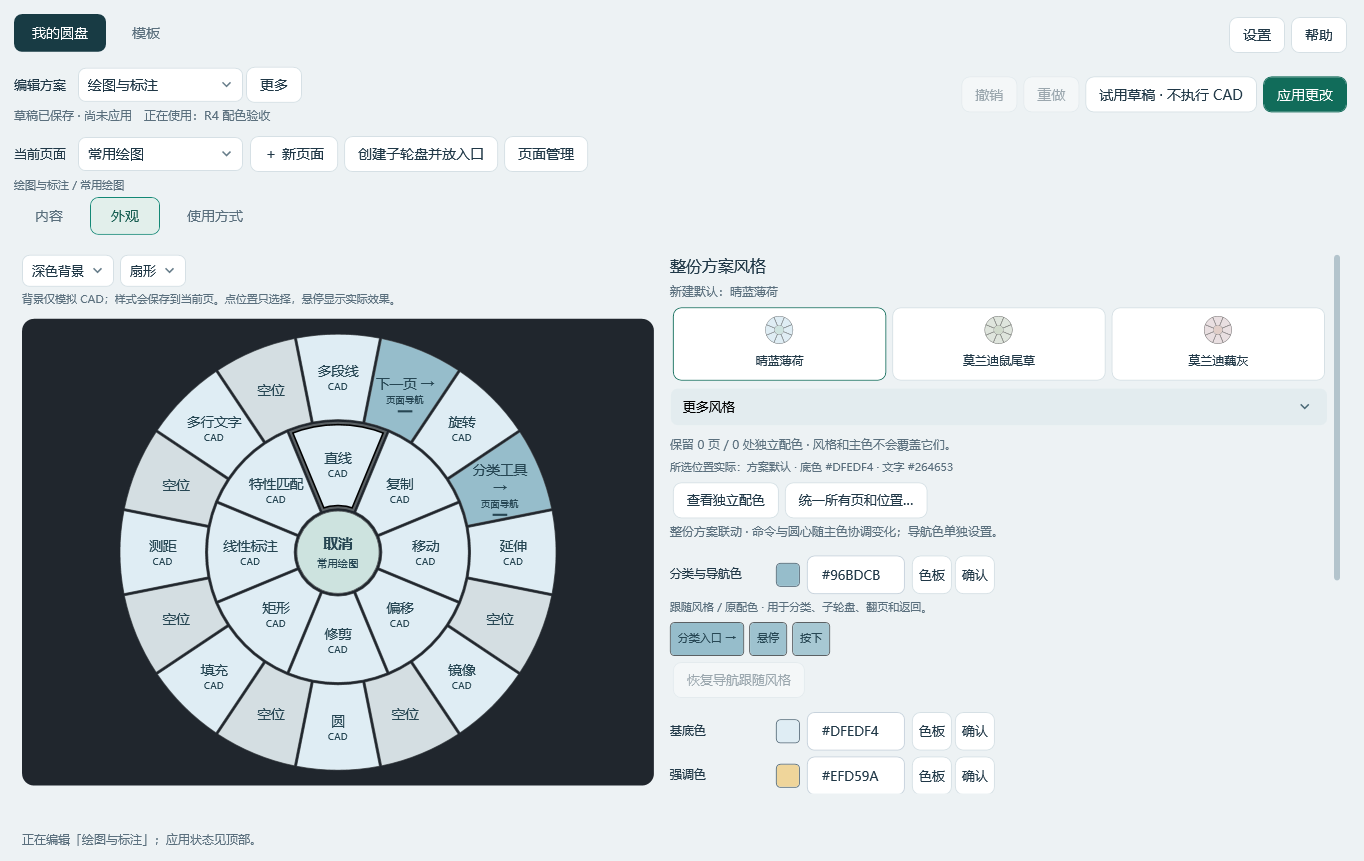Click the #96BDCB hex input field
This screenshot has width=1364, height=861.
(x=856, y=575)
